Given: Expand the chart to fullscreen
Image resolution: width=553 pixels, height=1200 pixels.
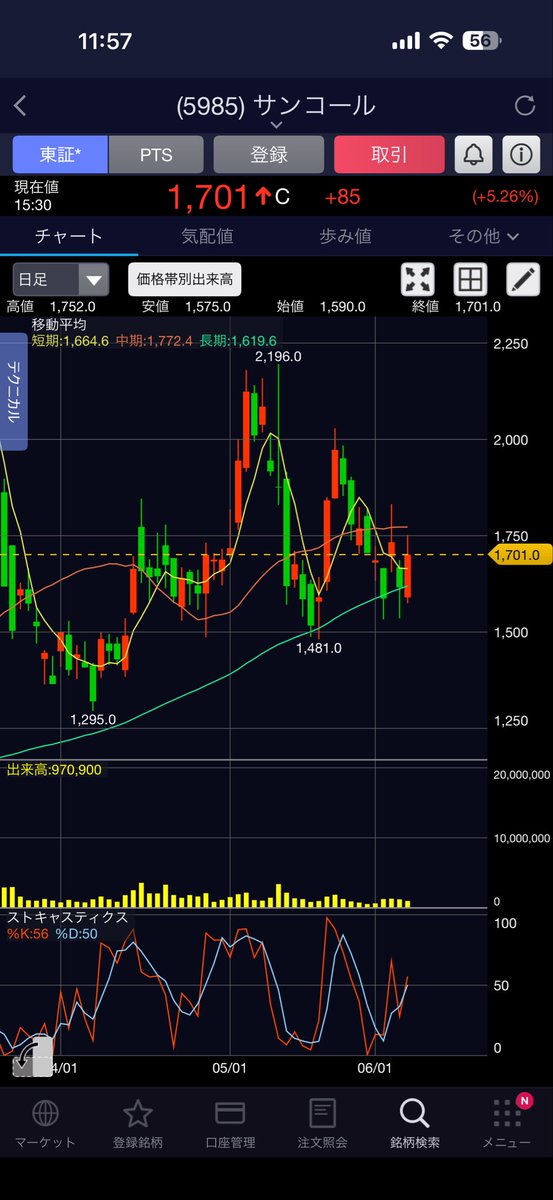Looking at the screenshot, I should 418,280.
